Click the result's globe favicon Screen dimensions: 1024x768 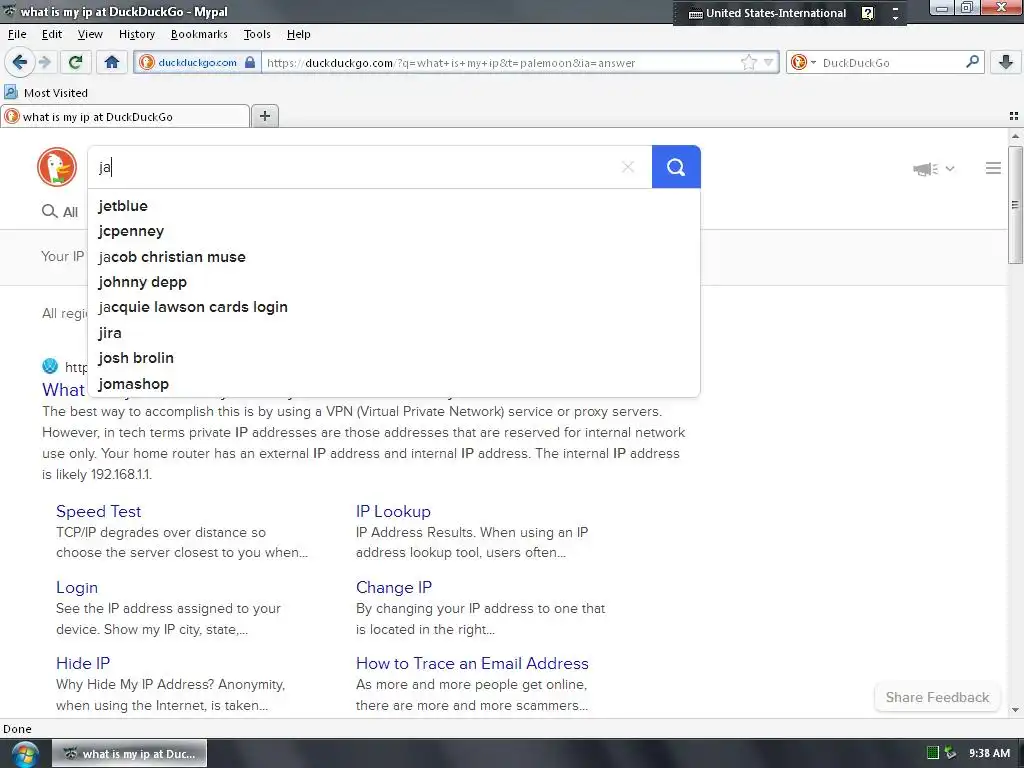point(50,366)
